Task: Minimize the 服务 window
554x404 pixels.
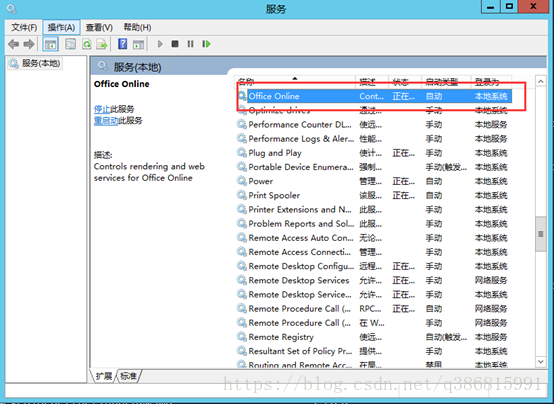Action: tap(491, 6)
